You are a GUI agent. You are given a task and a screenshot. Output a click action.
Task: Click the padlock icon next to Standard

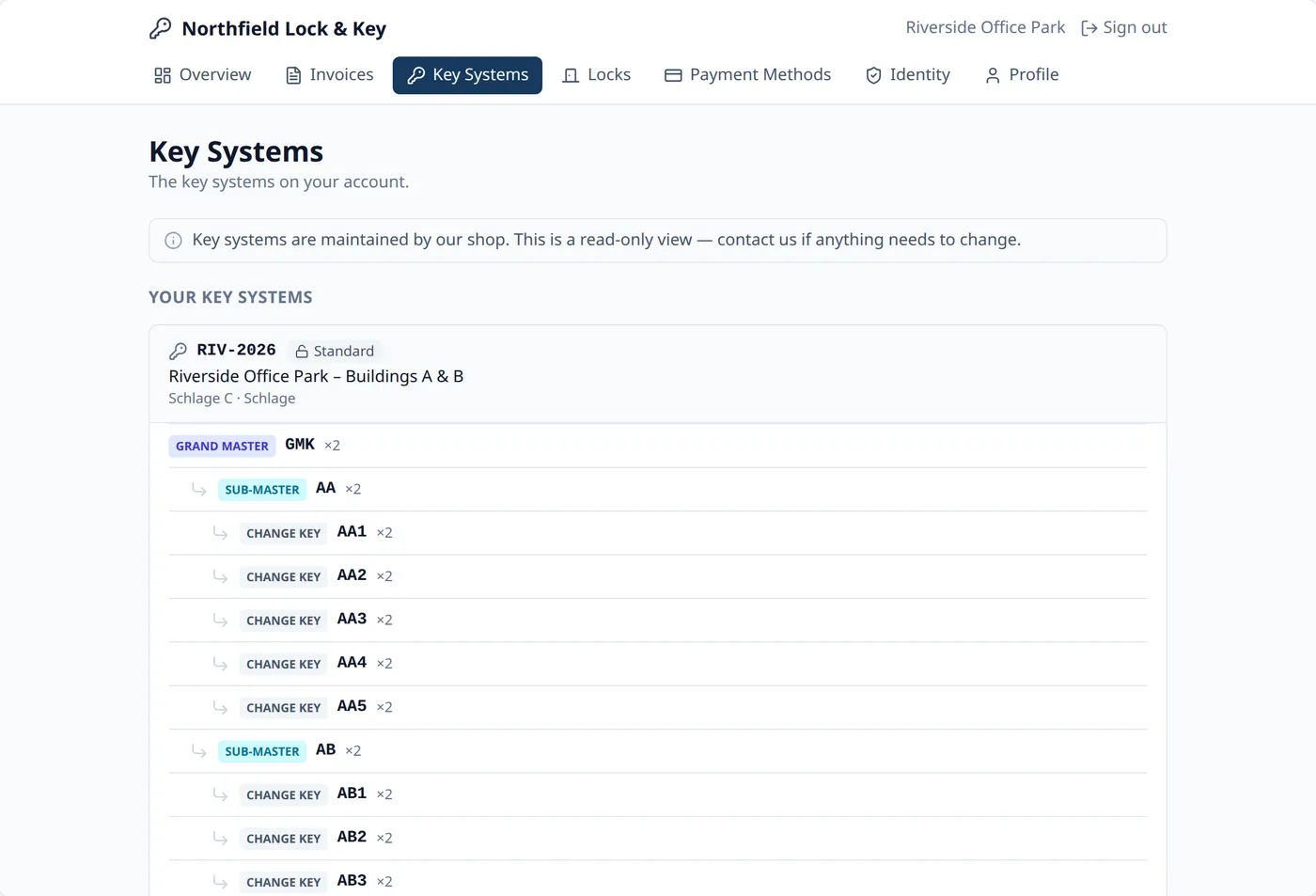302,352
